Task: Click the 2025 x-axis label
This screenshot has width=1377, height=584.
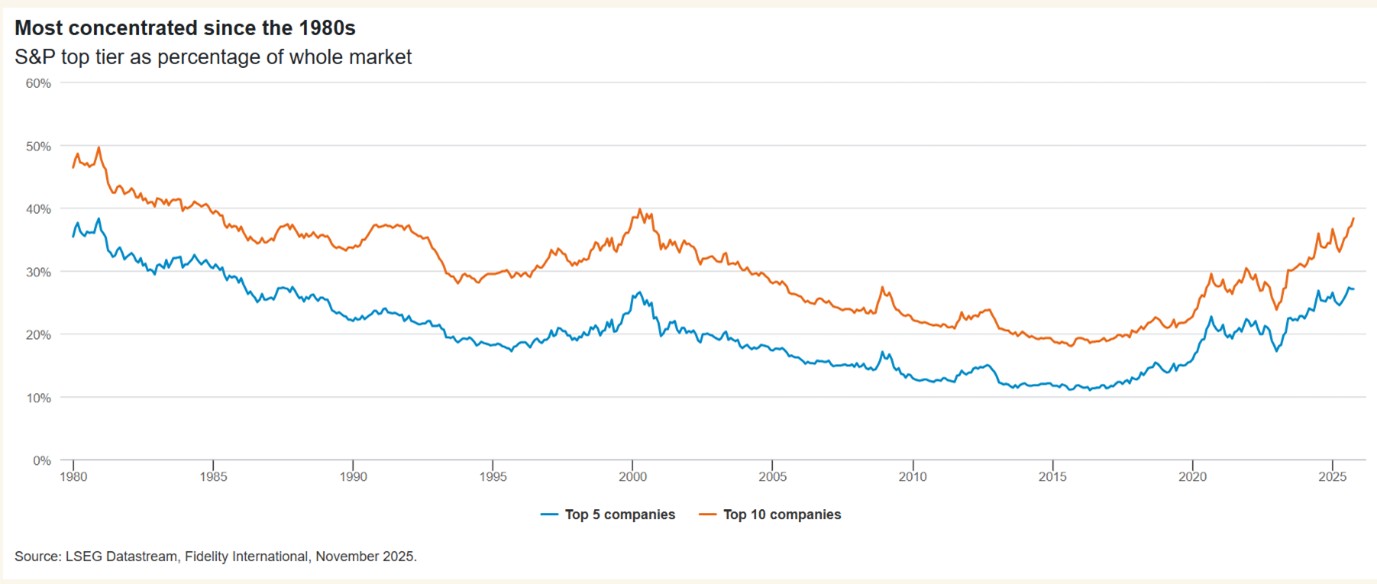Action: [x=1331, y=477]
